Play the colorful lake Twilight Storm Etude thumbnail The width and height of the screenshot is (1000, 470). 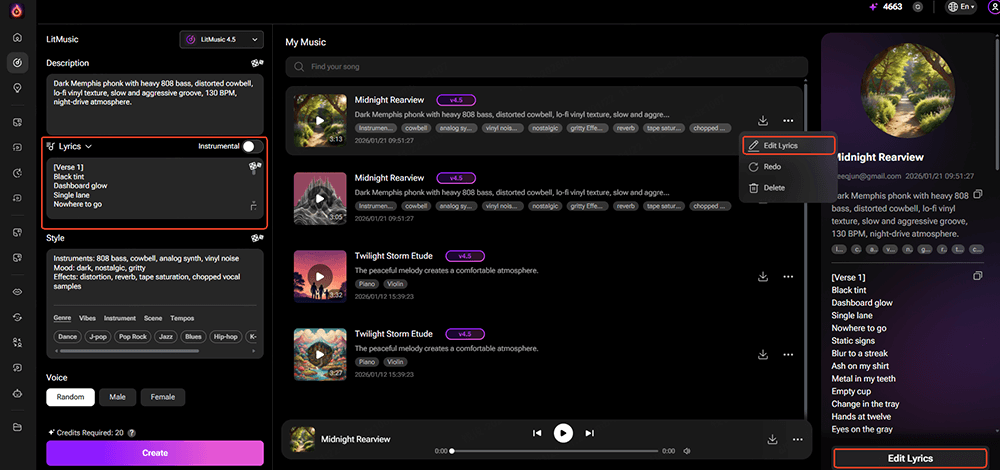coord(320,355)
